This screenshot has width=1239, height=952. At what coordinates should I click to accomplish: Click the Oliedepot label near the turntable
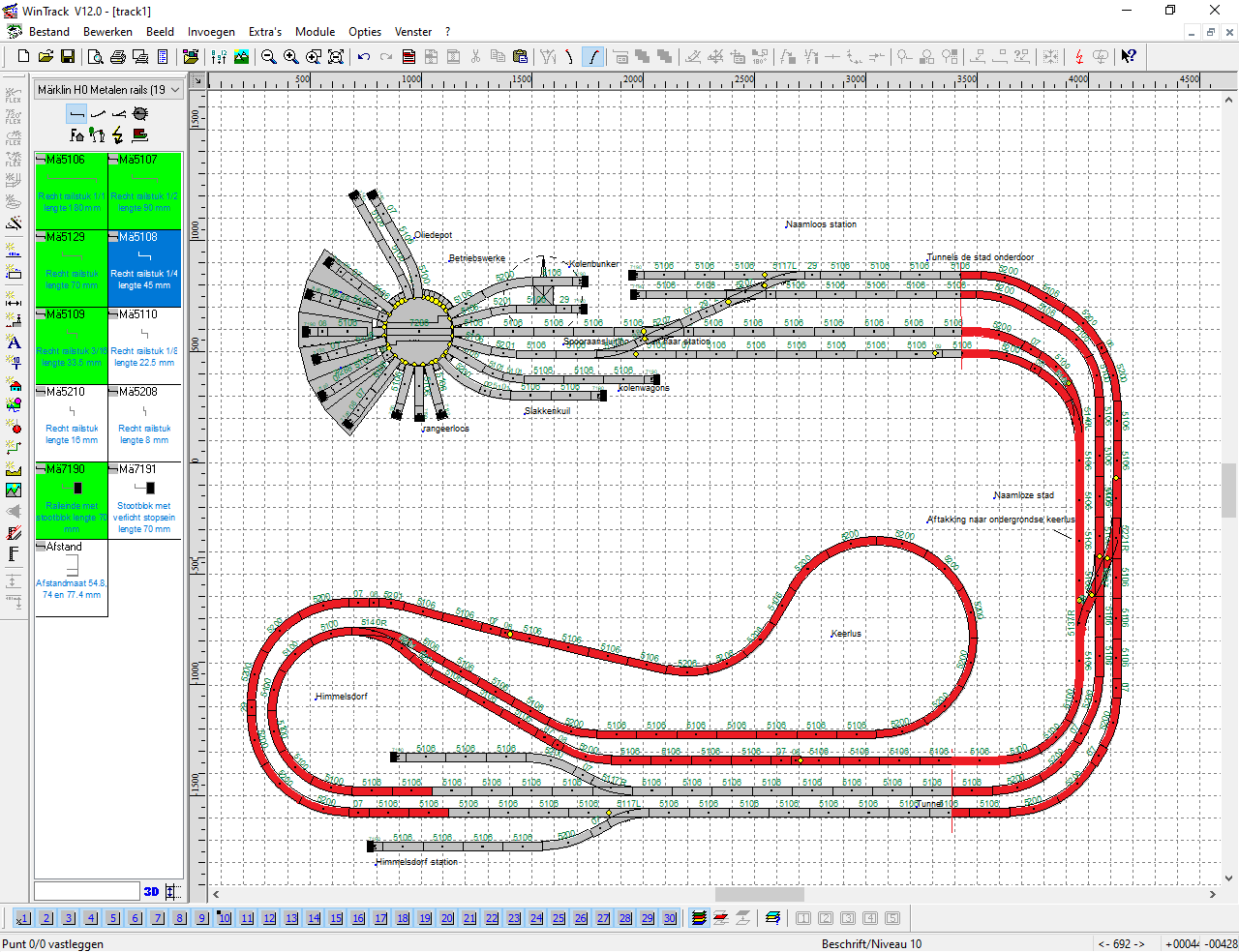click(x=434, y=235)
